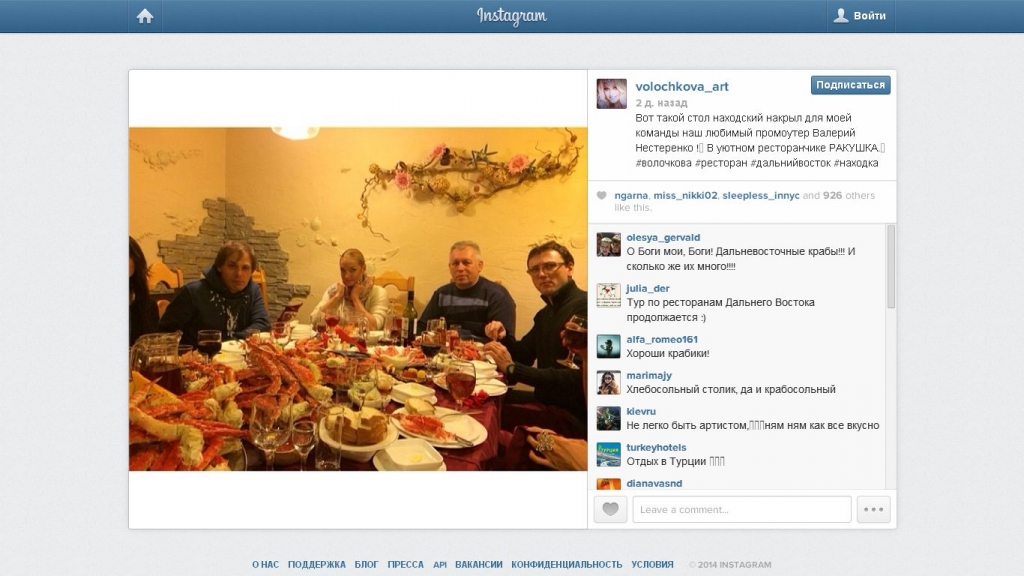Open julia_der commenter avatar
This screenshot has width=1024, height=576.
point(608,295)
